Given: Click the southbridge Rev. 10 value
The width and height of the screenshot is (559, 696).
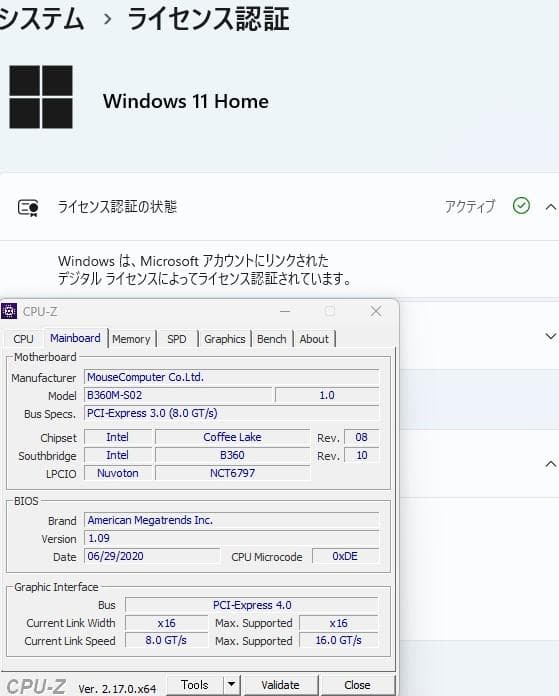Looking at the screenshot, I should tap(361, 455).
